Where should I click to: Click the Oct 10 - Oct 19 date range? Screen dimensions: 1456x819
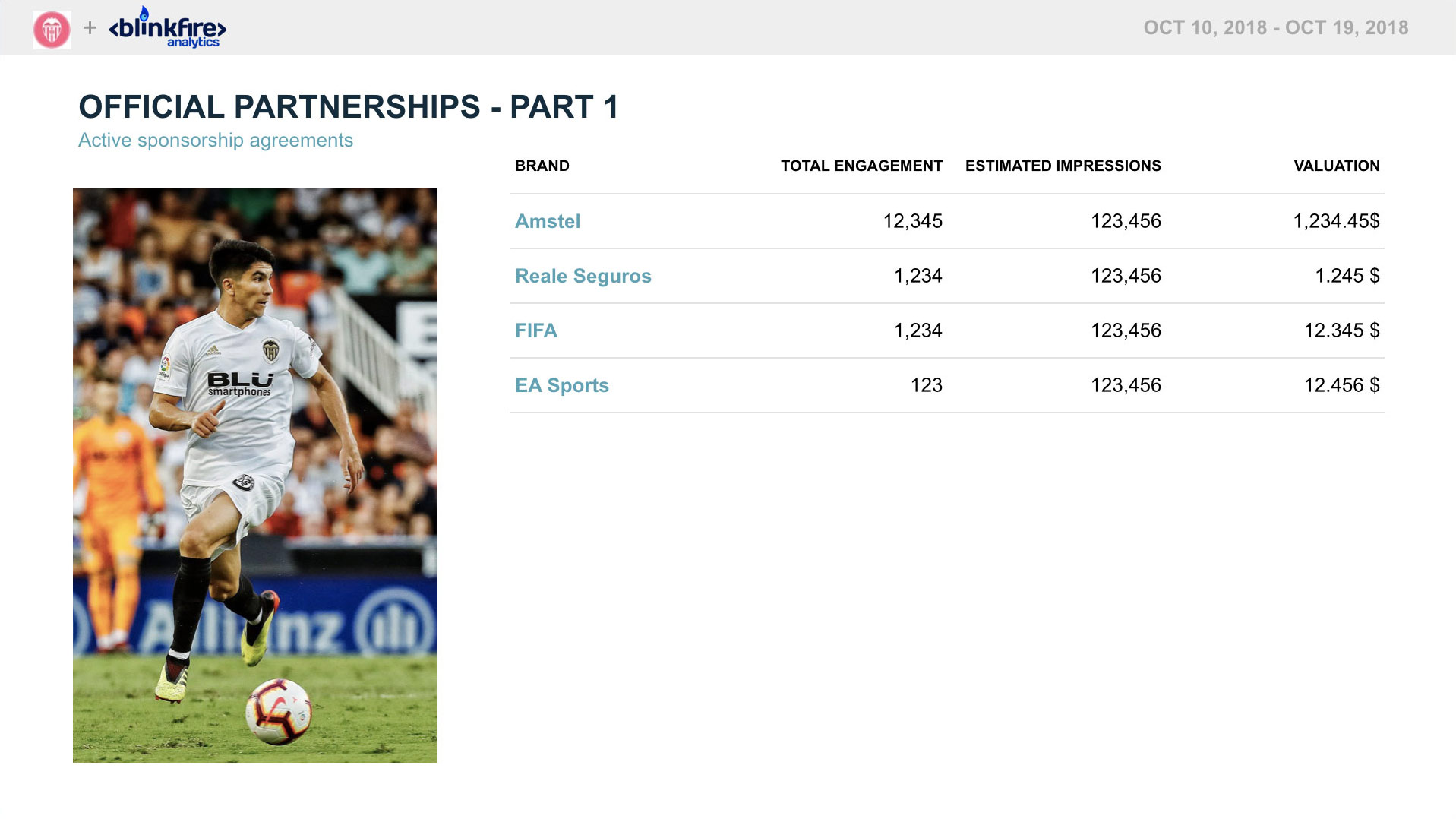[1275, 28]
